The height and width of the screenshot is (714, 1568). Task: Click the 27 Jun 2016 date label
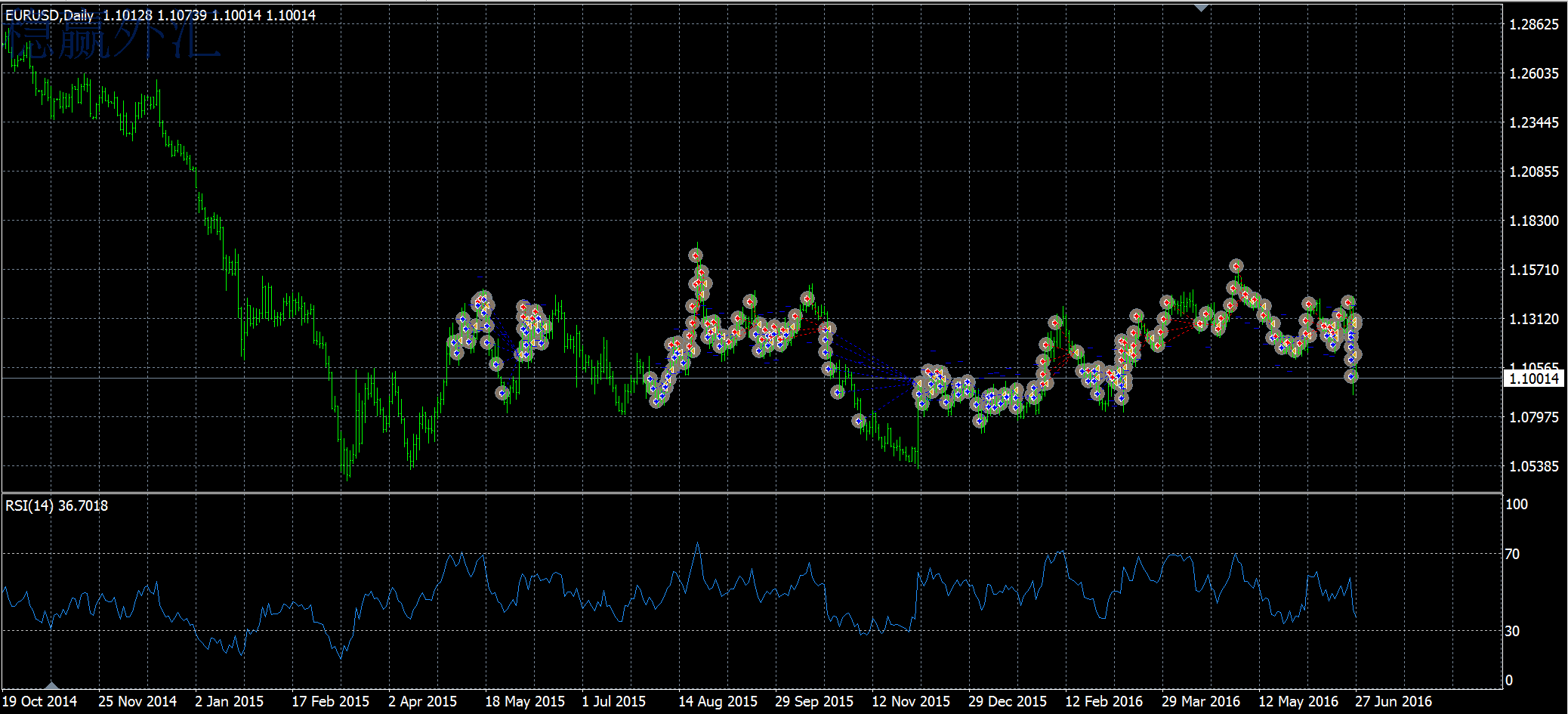pos(1394,701)
